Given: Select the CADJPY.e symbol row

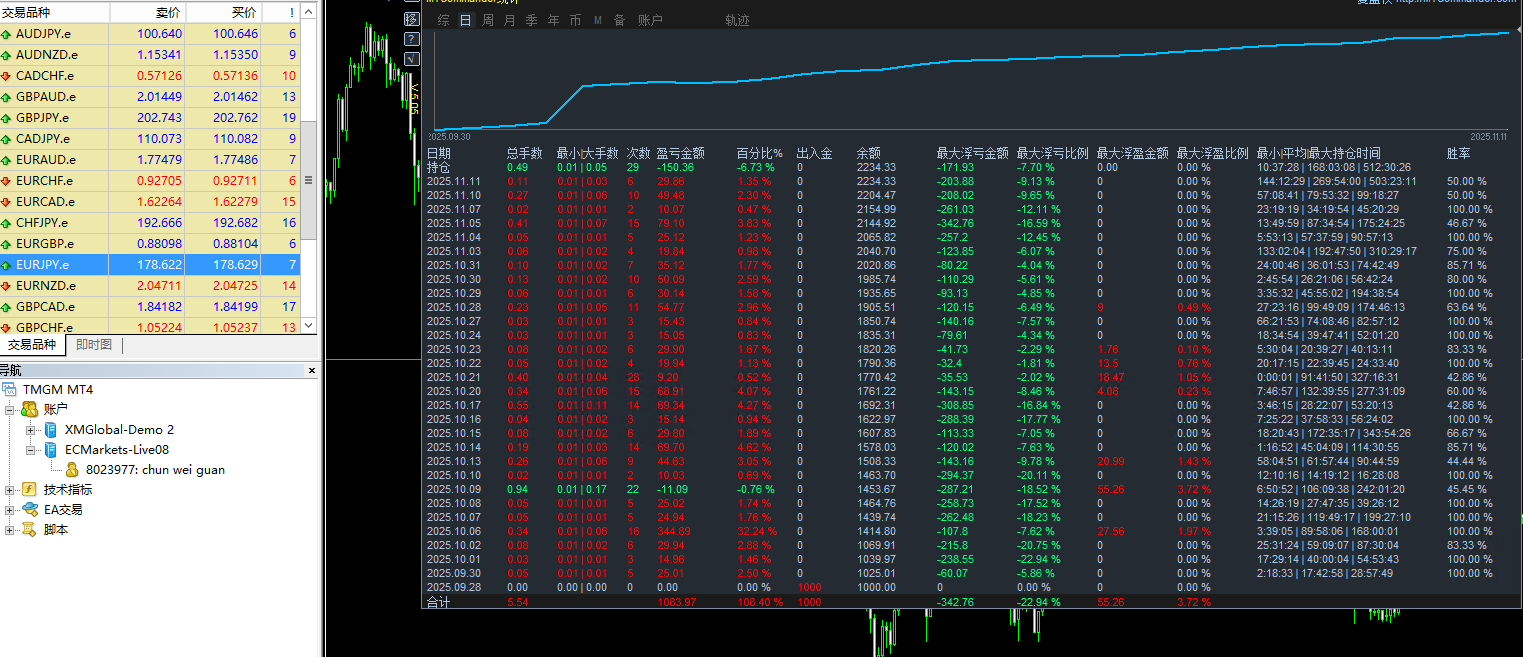Looking at the screenshot, I should coord(150,139).
